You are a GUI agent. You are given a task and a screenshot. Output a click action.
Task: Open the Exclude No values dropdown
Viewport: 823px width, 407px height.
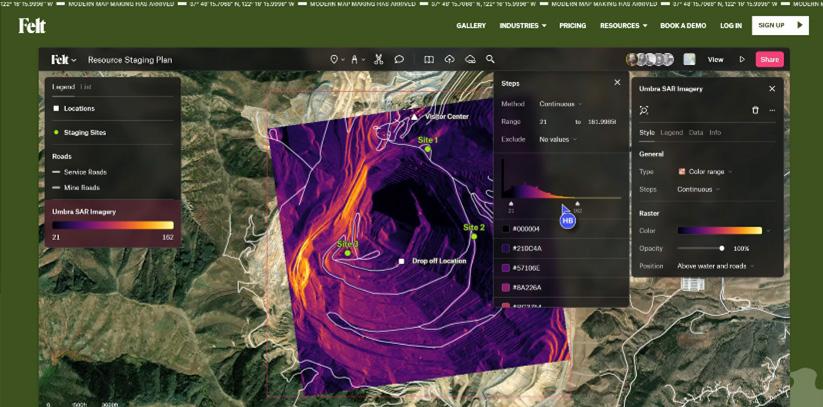tap(558, 139)
